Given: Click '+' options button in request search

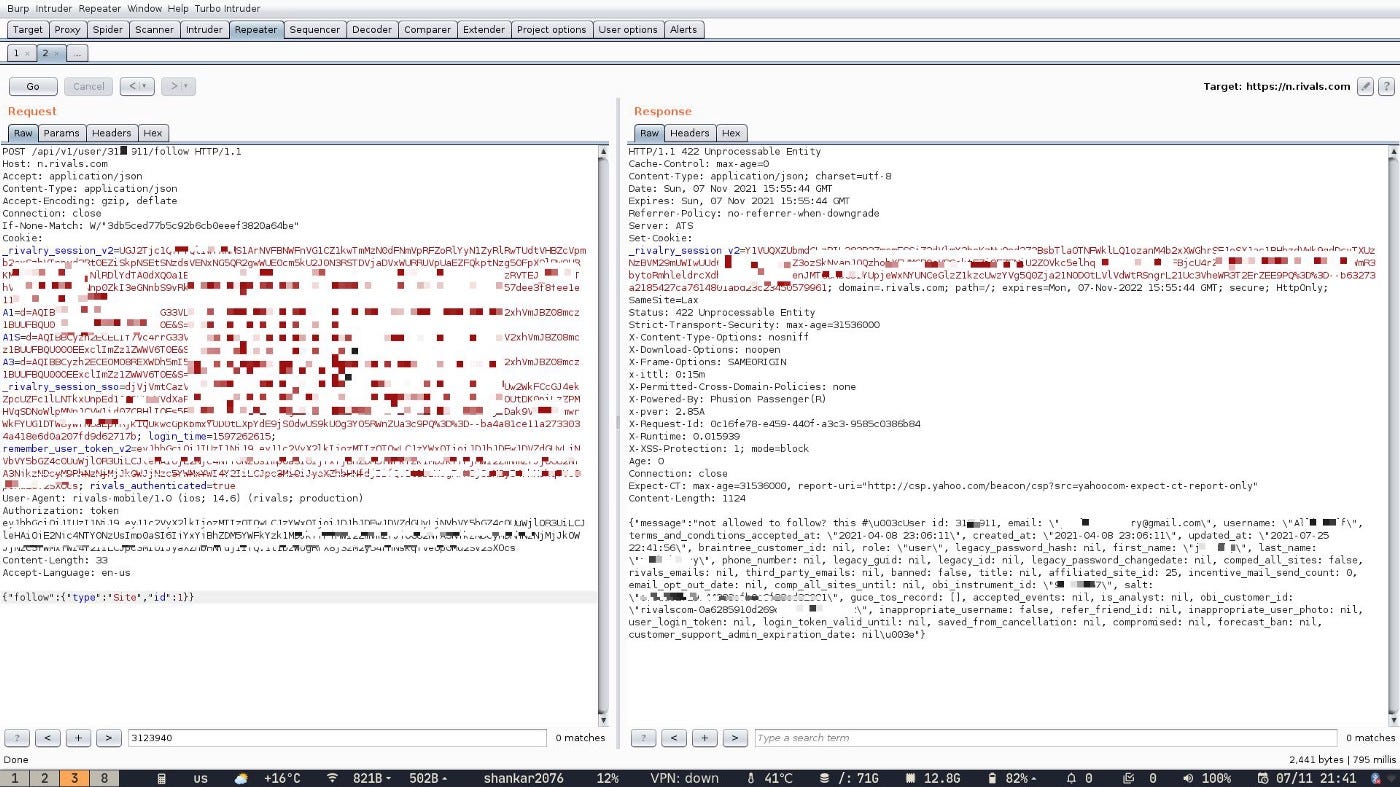Looking at the screenshot, I should [78, 738].
